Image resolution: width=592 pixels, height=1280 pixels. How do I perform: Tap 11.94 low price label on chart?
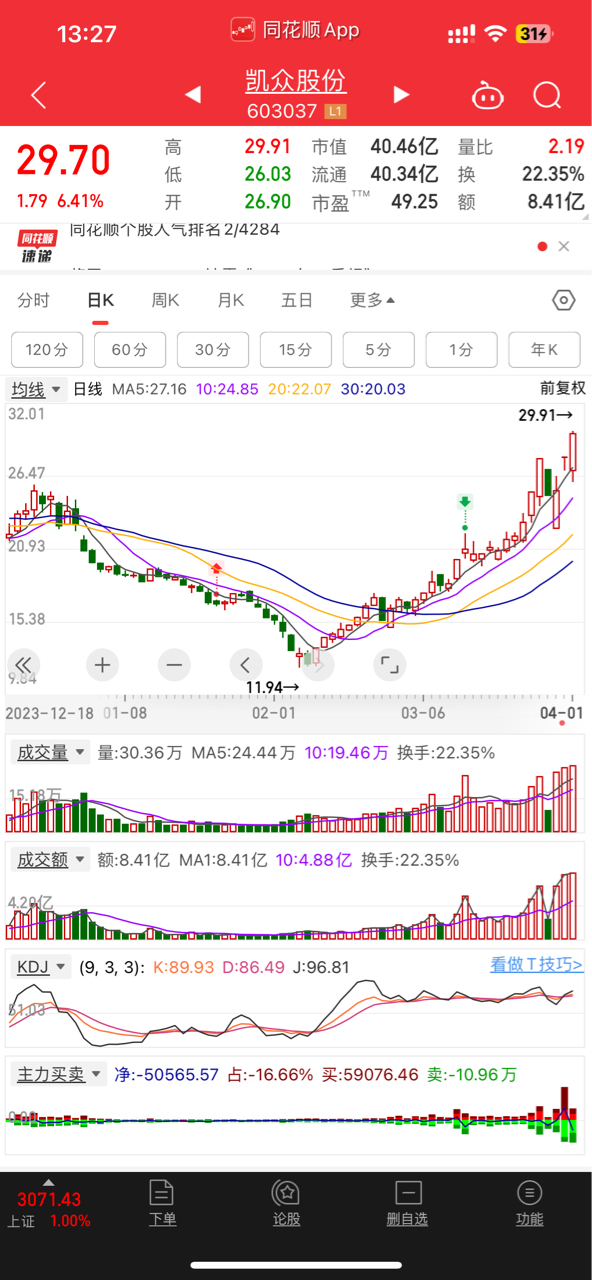272,687
